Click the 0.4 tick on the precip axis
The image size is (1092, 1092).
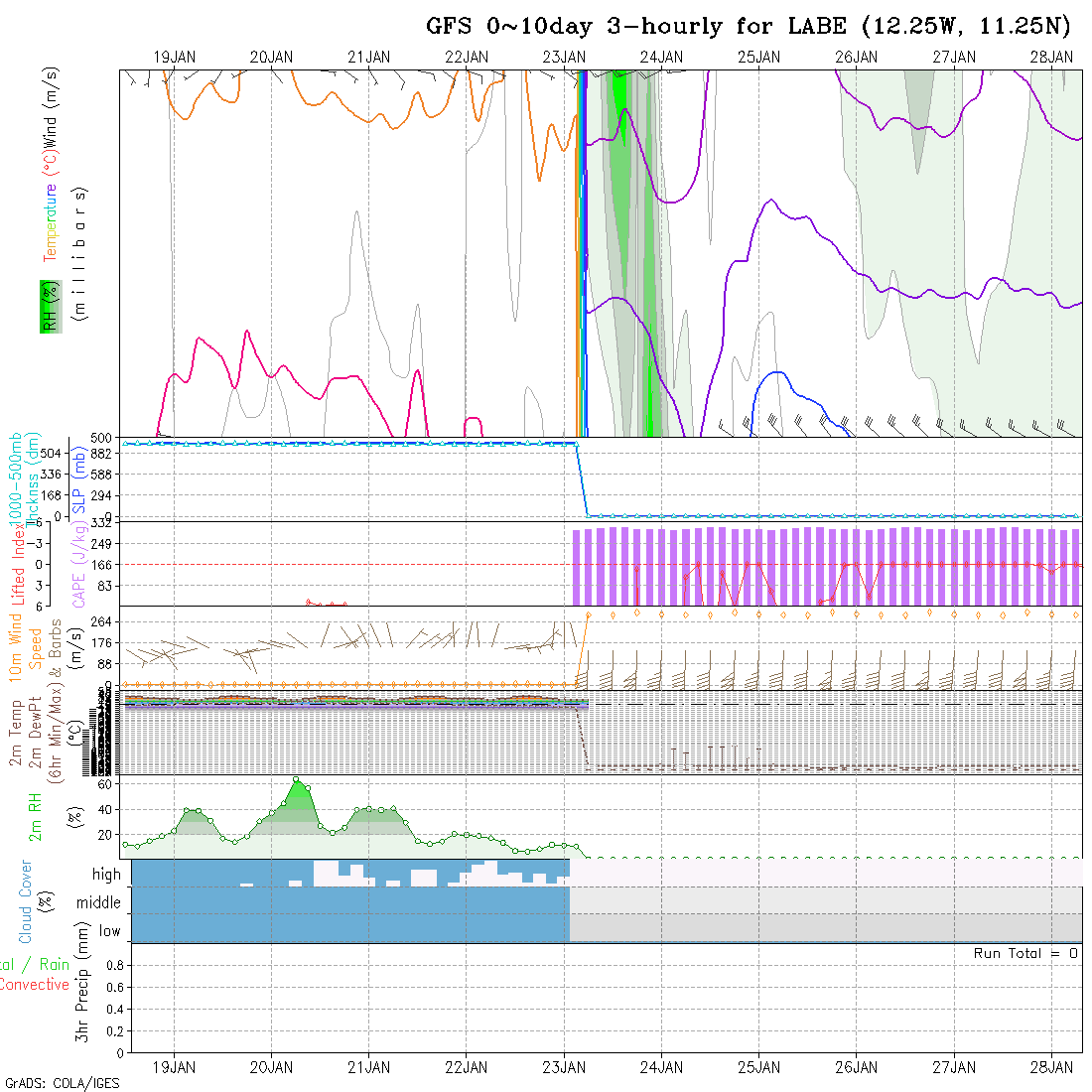(115, 1010)
